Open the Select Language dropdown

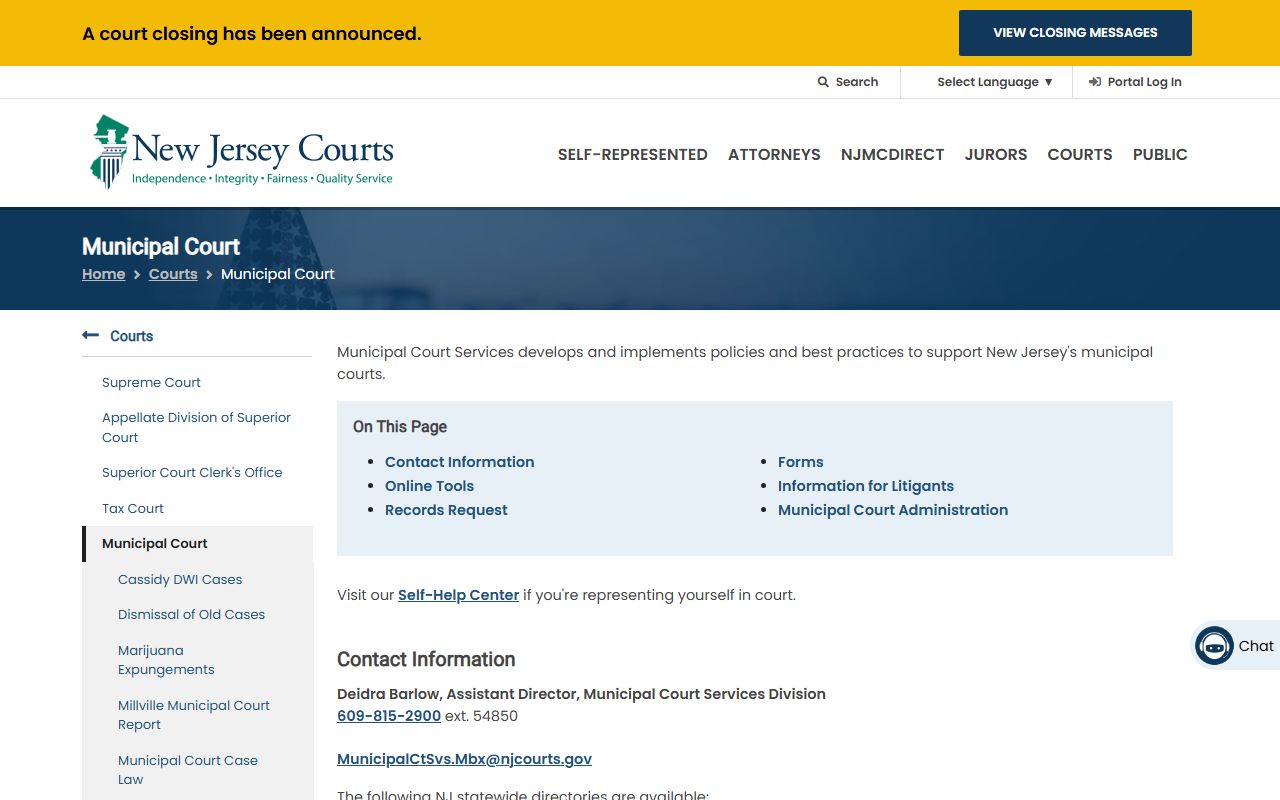click(x=994, y=82)
